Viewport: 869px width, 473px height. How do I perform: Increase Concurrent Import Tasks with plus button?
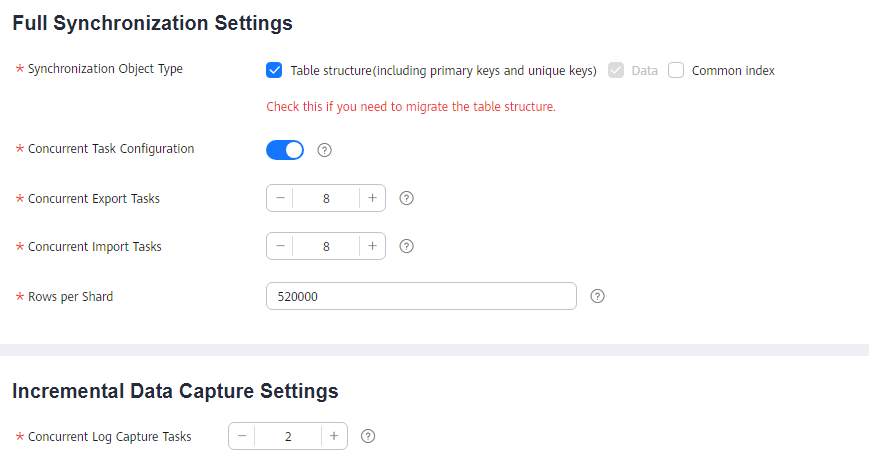372,246
